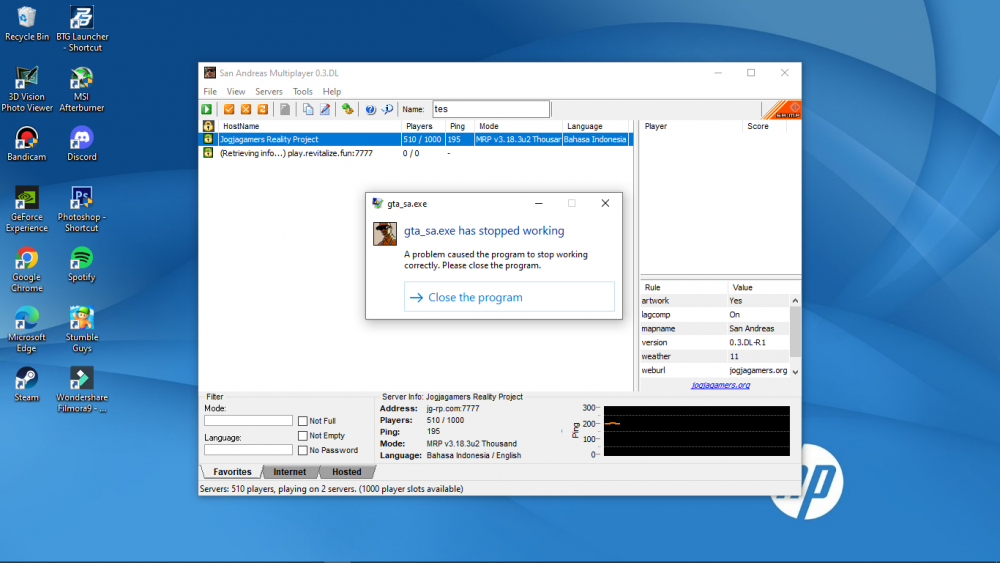This screenshot has height=563, width=1000.
Task: Open the View menu
Action: [x=235, y=91]
